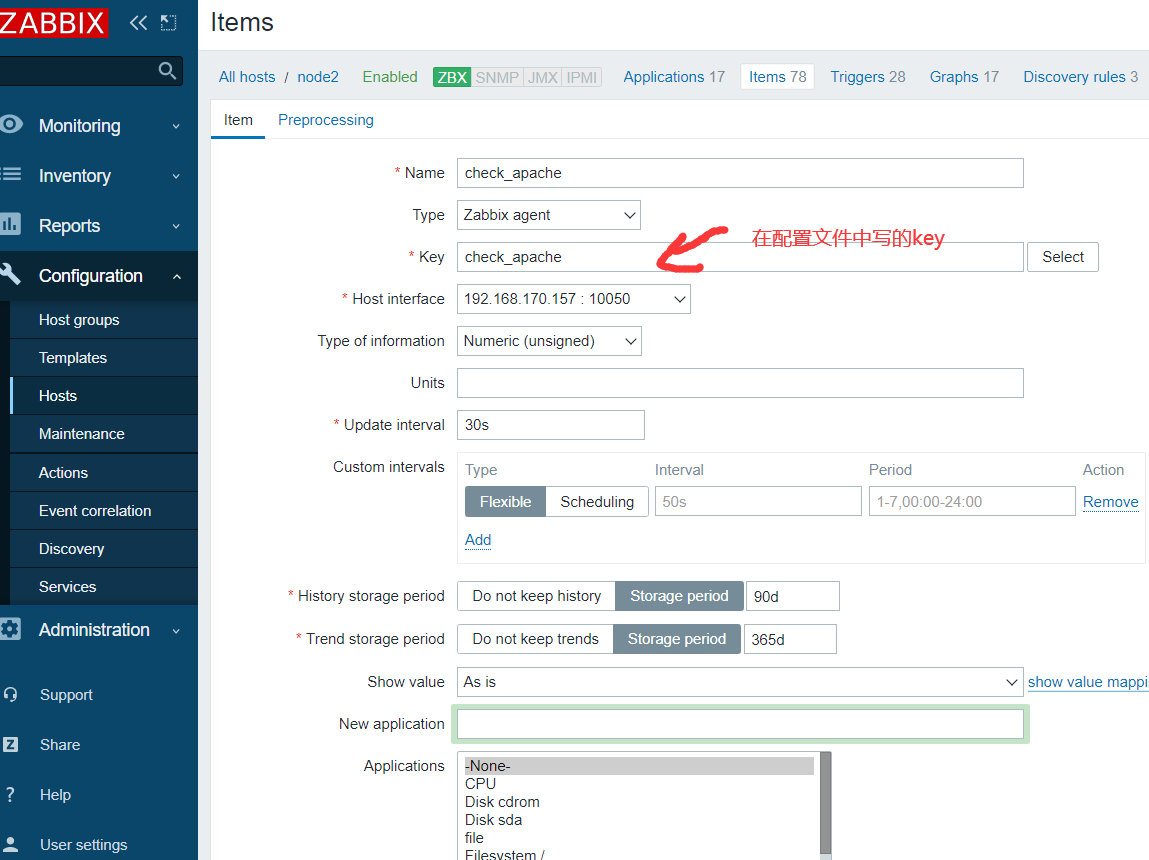Select Flexible custom interval type
This screenshot has width=1149, height=860.
pos(506,502)
